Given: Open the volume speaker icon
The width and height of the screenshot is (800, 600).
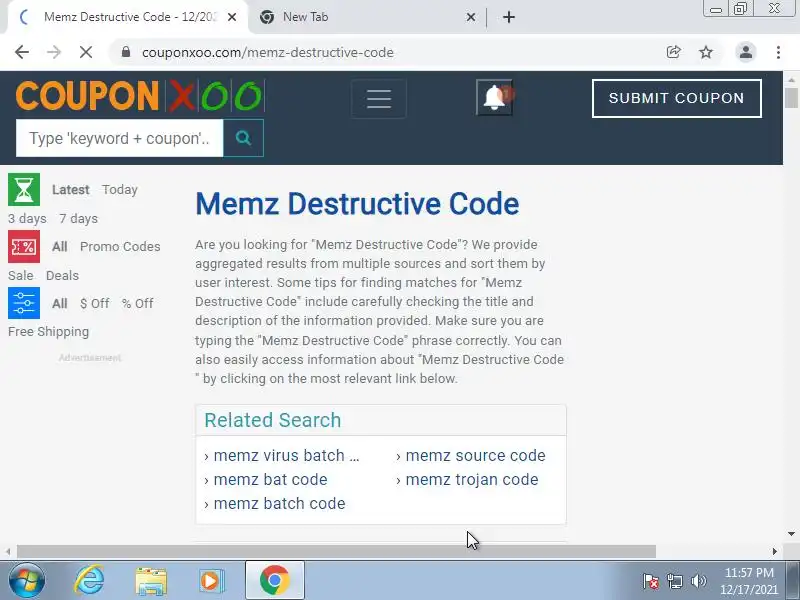Looking at the screenshot, I should [698, 581].
